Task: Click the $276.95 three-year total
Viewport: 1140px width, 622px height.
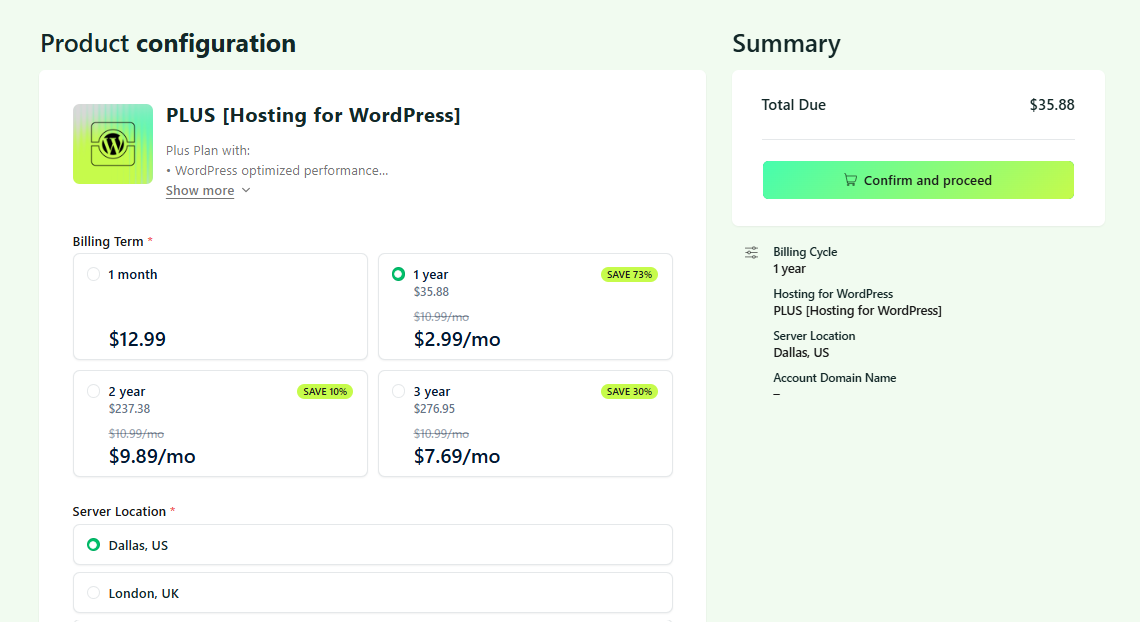Action: tap(434, 408)
